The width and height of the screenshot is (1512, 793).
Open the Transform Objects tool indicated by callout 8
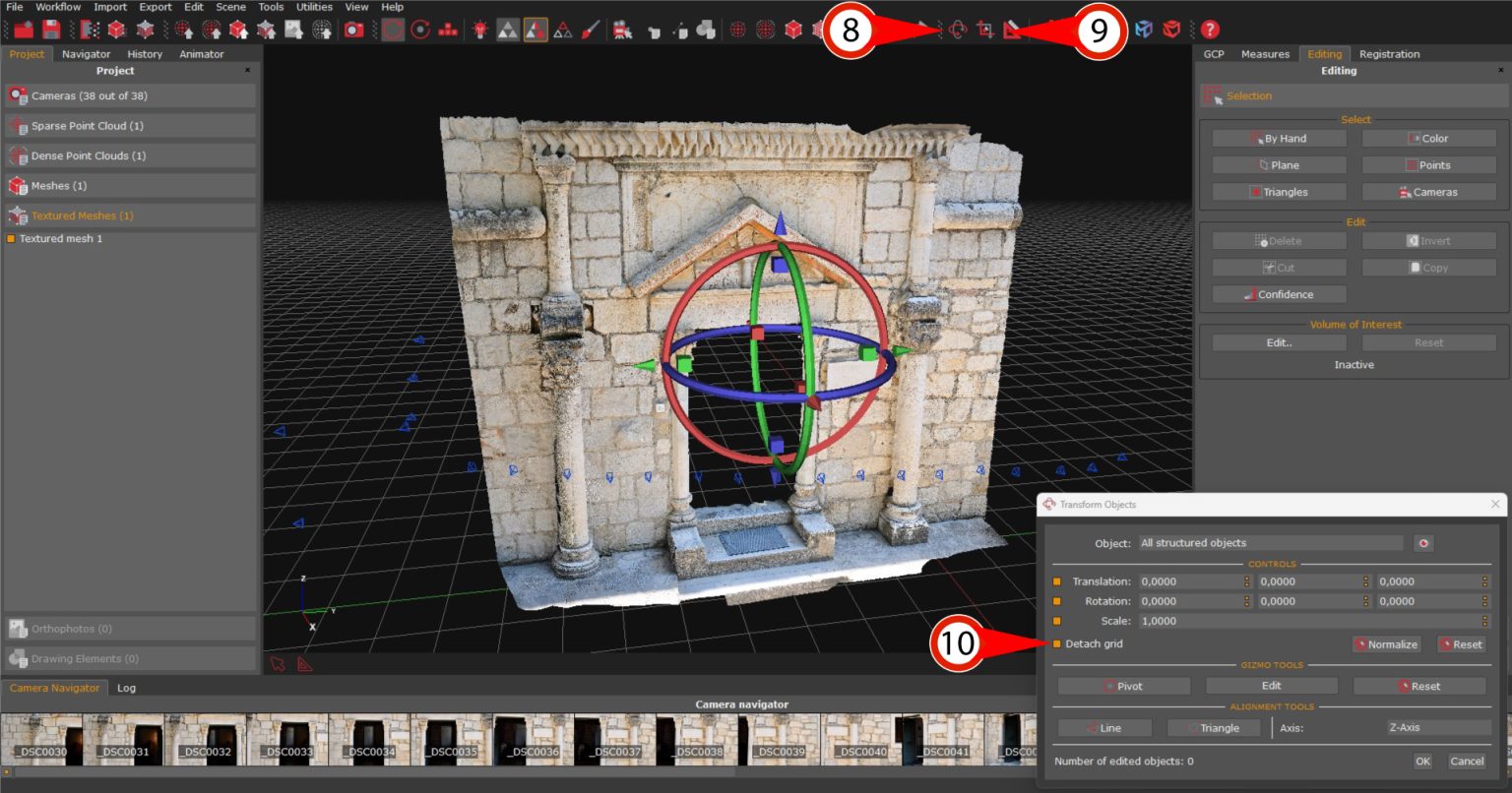click(x=957, y=30)
